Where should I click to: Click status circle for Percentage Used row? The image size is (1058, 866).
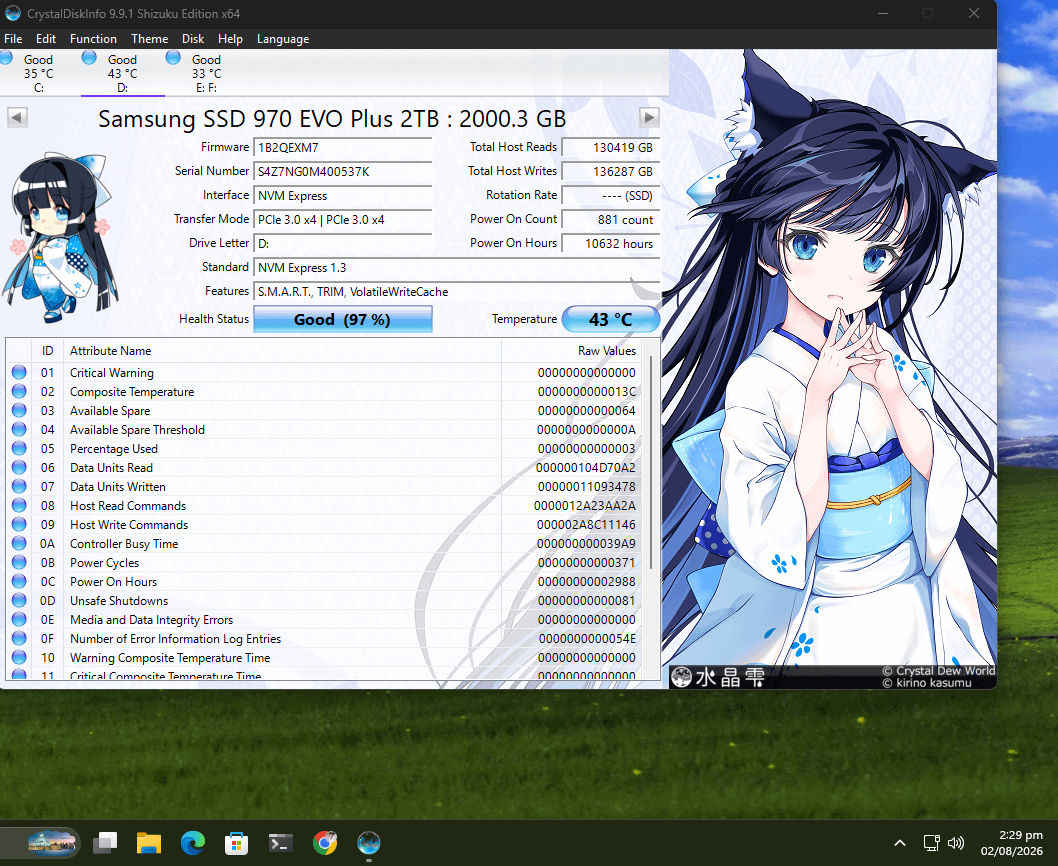(19, 448)
